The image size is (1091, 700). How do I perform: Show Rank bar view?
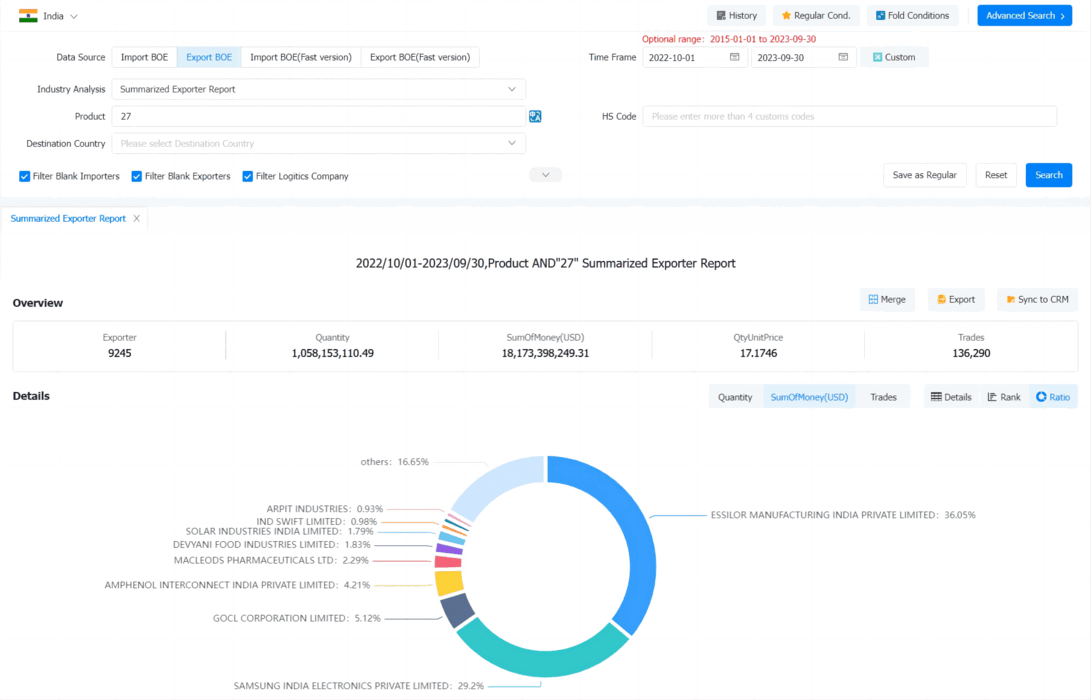click(1003, 397)
